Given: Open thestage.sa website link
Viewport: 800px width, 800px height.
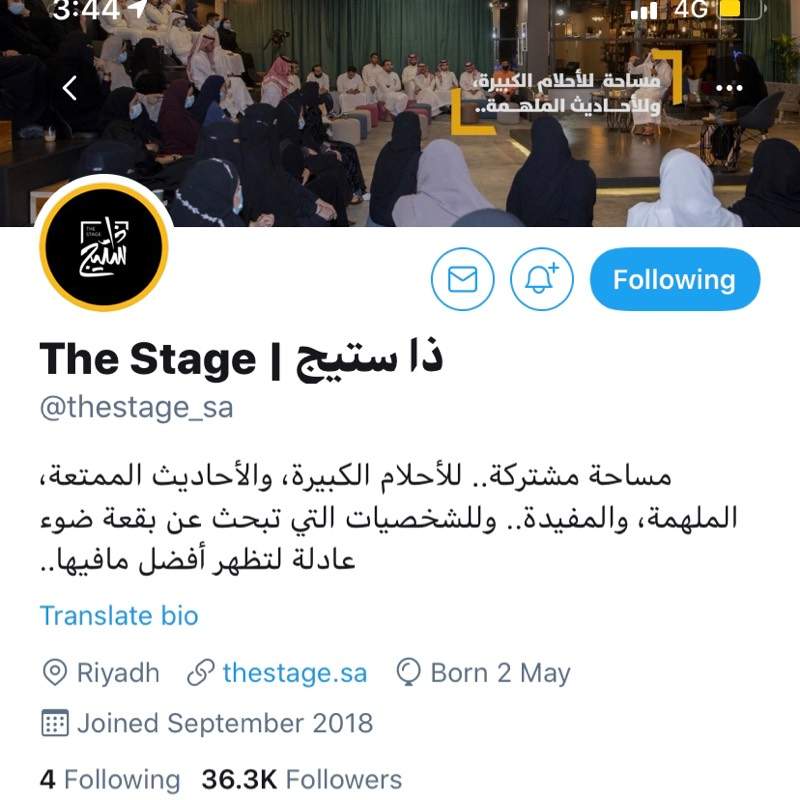Looking at the screenshot, I should click(295, 672).
